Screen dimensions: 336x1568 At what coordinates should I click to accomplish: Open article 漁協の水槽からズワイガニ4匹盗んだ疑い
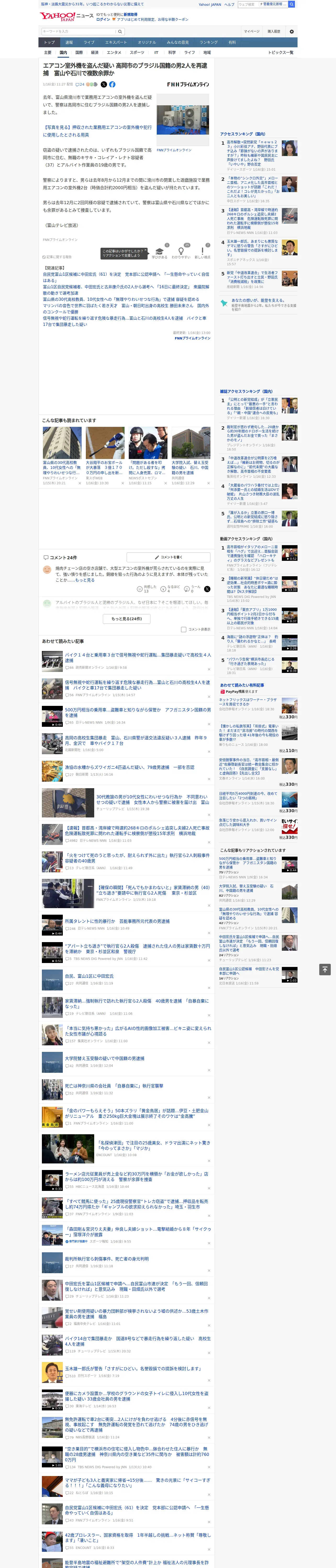[130, 767]
